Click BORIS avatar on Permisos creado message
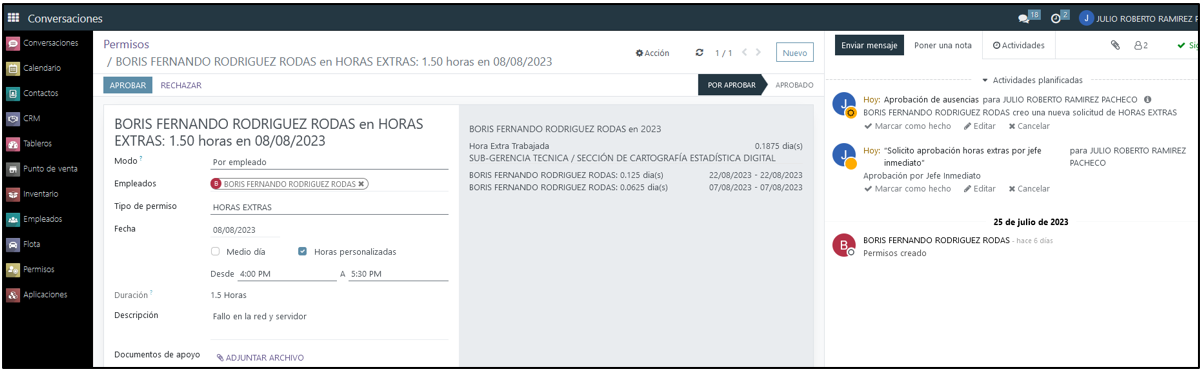 tap(845, 246)
